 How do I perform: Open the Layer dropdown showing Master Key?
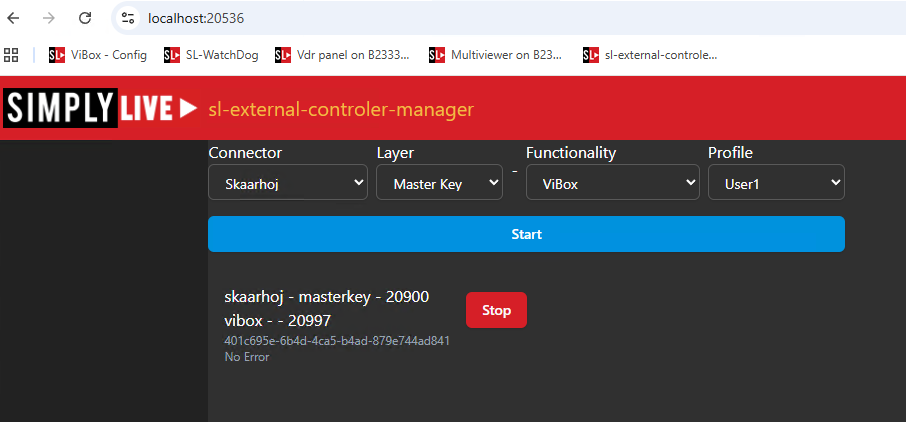coord(439,183)
